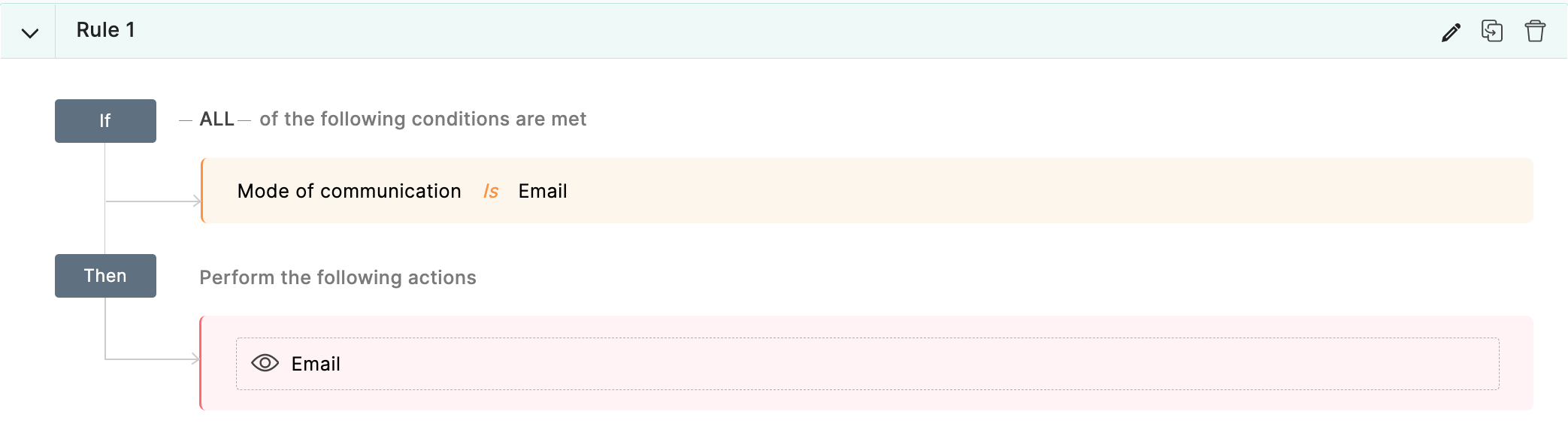Click the Email value in the condition

(542, 192)
